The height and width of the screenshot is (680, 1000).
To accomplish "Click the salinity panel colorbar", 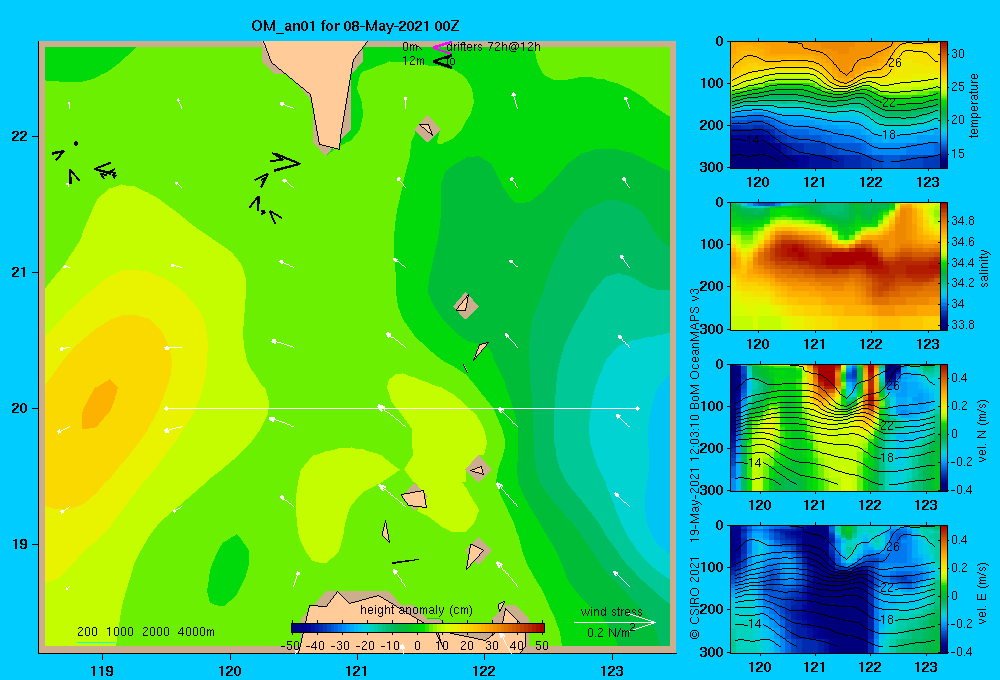I will [x=944, y=266].
